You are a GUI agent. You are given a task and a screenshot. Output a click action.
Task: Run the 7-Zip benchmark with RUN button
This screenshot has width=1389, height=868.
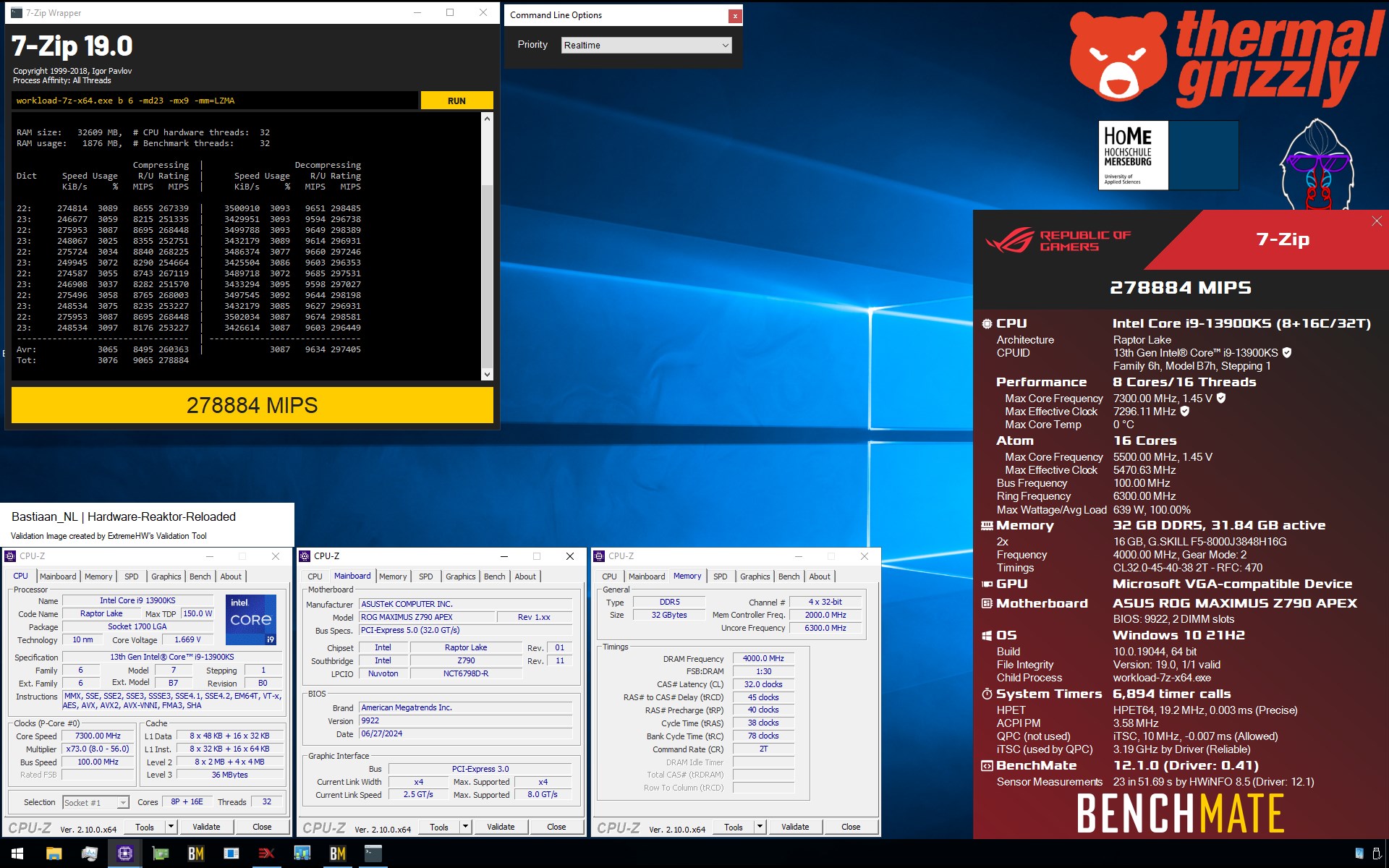(456, 101)
